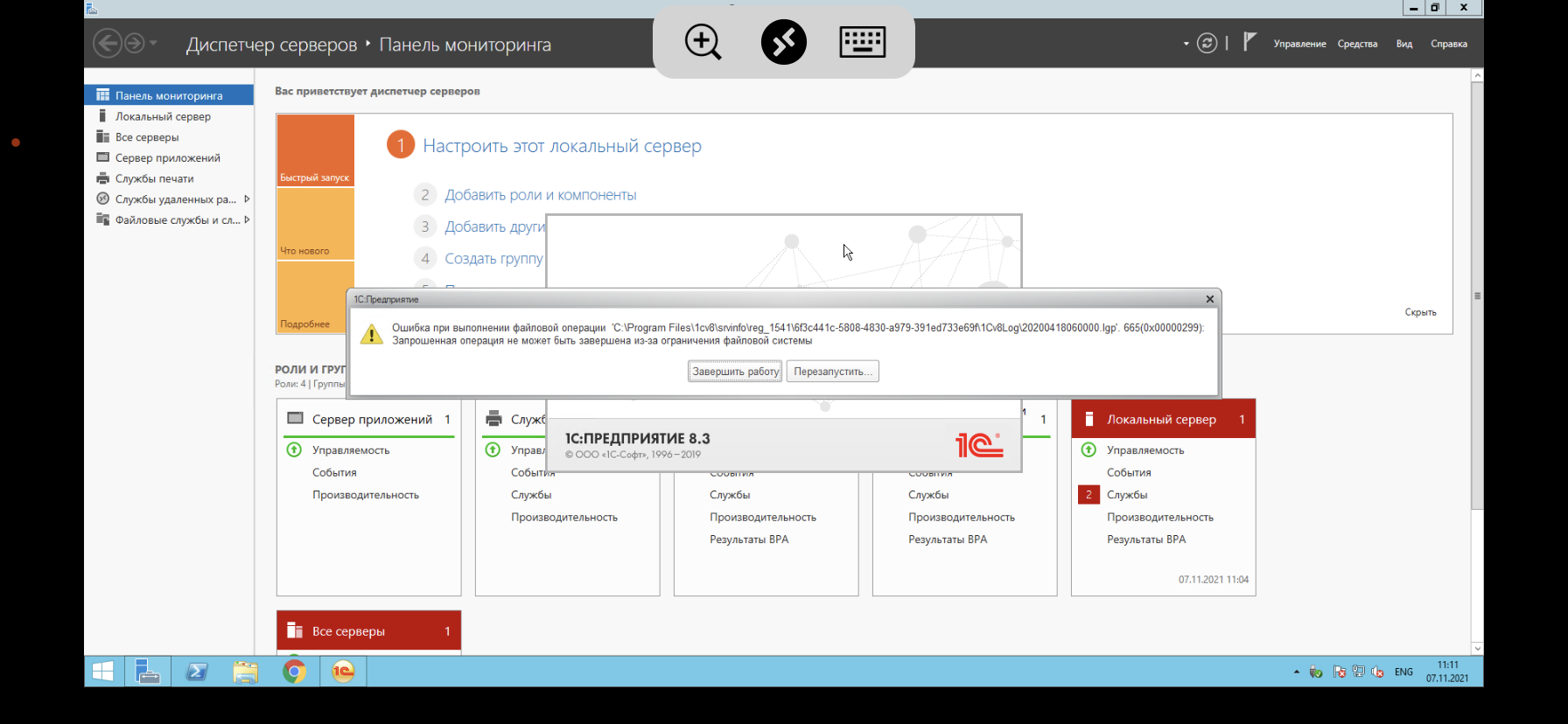Click the Перезапустить button in error dialog
The width and height of the screenshot is (1568, 724).
click(x=832, y=372)
